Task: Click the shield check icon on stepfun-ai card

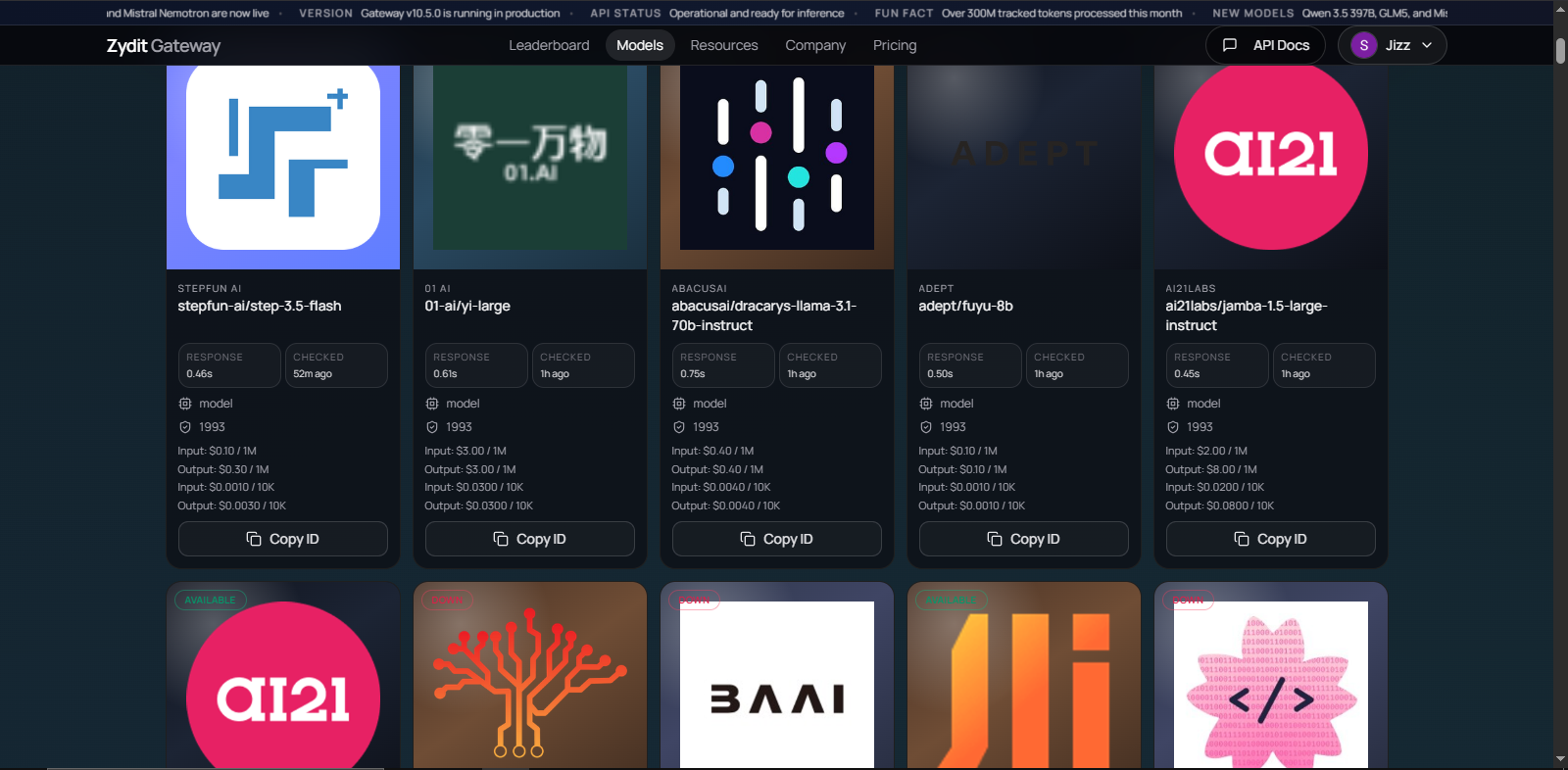Action: (x=185, y=427)
